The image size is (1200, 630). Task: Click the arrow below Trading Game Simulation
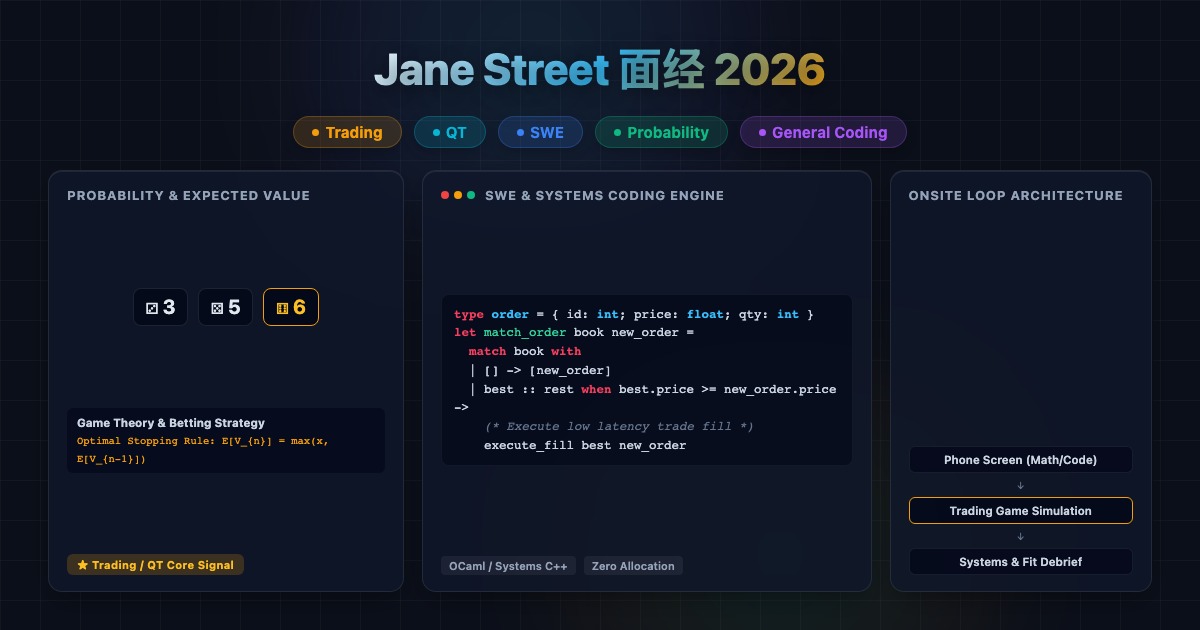pyautogui.click(x=1020, y=537)
